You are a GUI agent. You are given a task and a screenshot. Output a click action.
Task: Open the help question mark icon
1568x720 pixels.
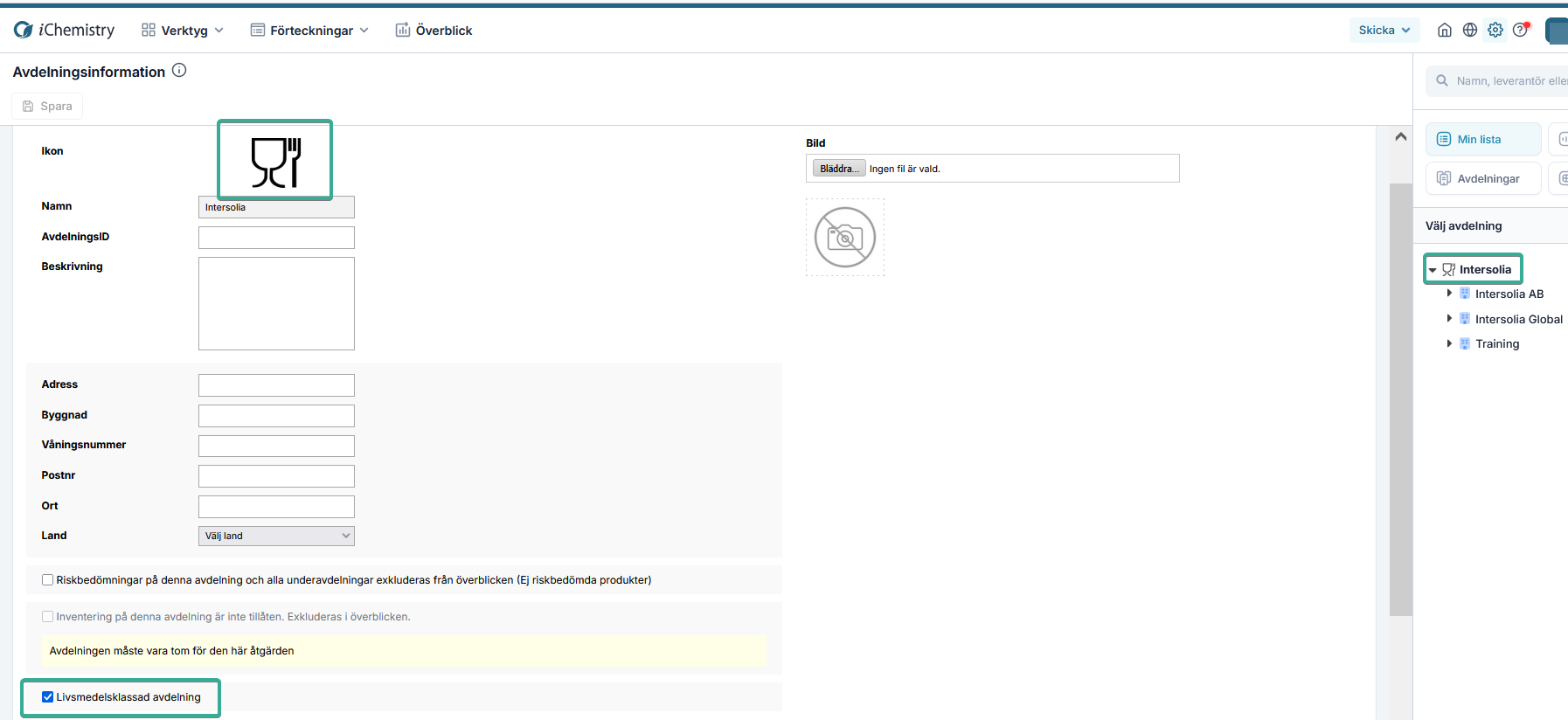click(x=1521, y=30)
